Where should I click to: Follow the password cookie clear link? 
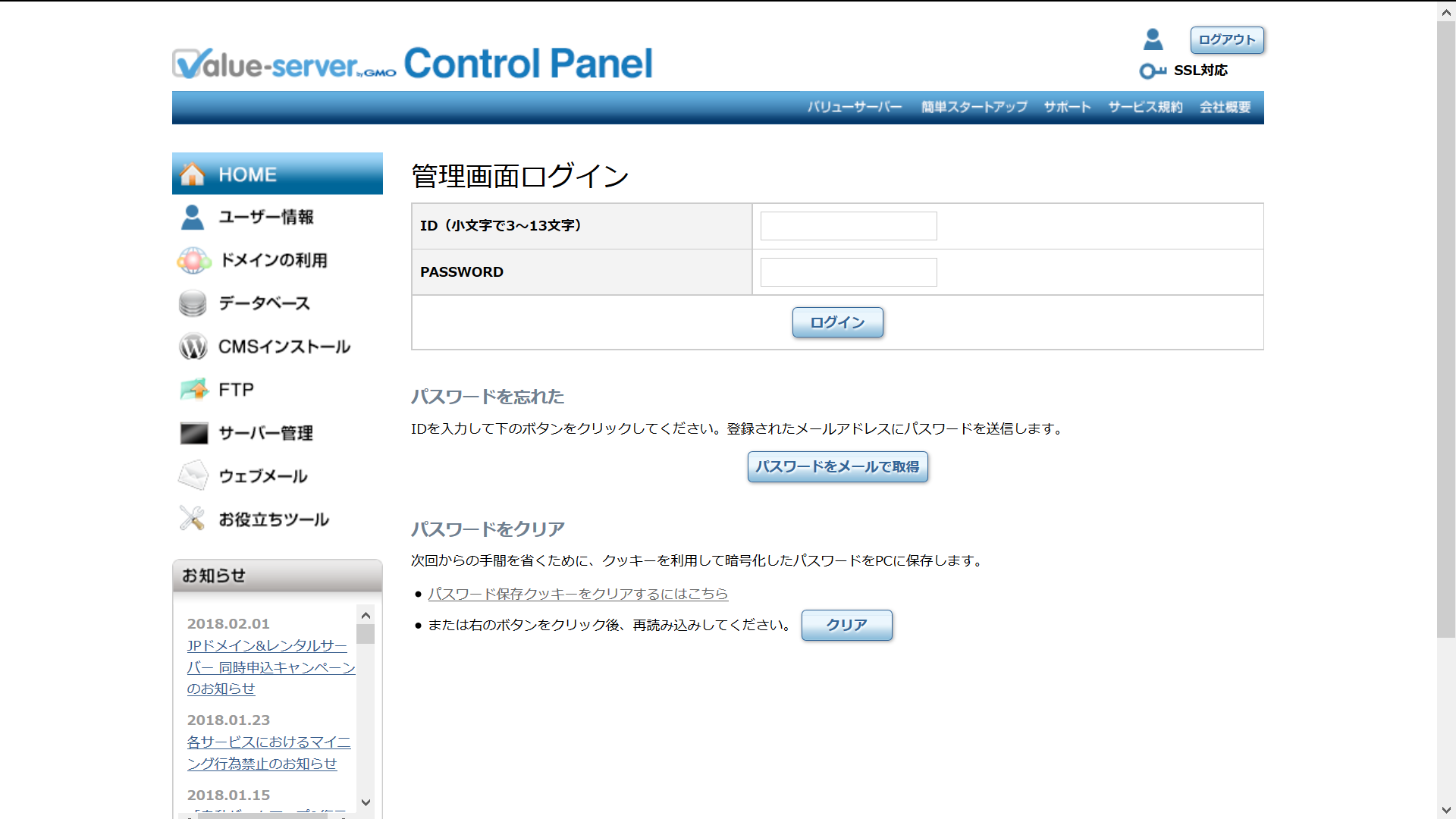pyautogui.click(x=577, y=594)
